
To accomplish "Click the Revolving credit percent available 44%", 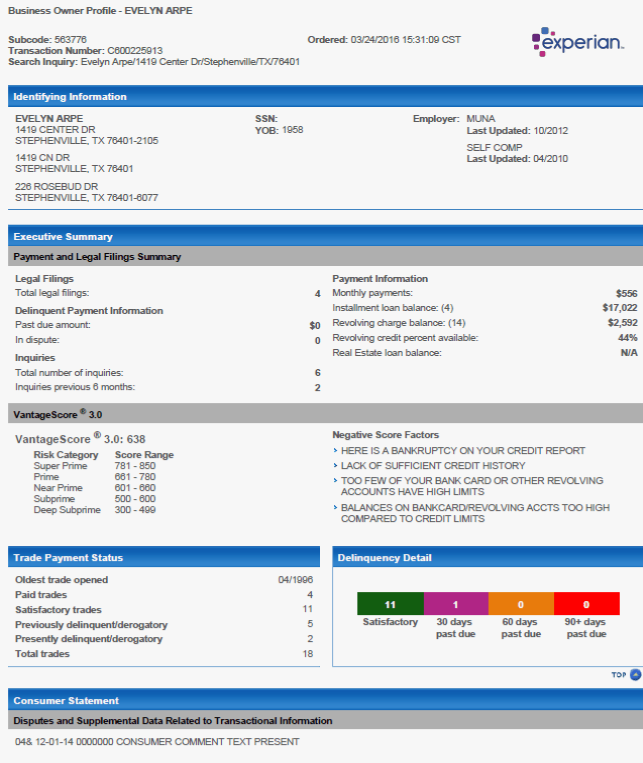I will click(x=628, y=338).
